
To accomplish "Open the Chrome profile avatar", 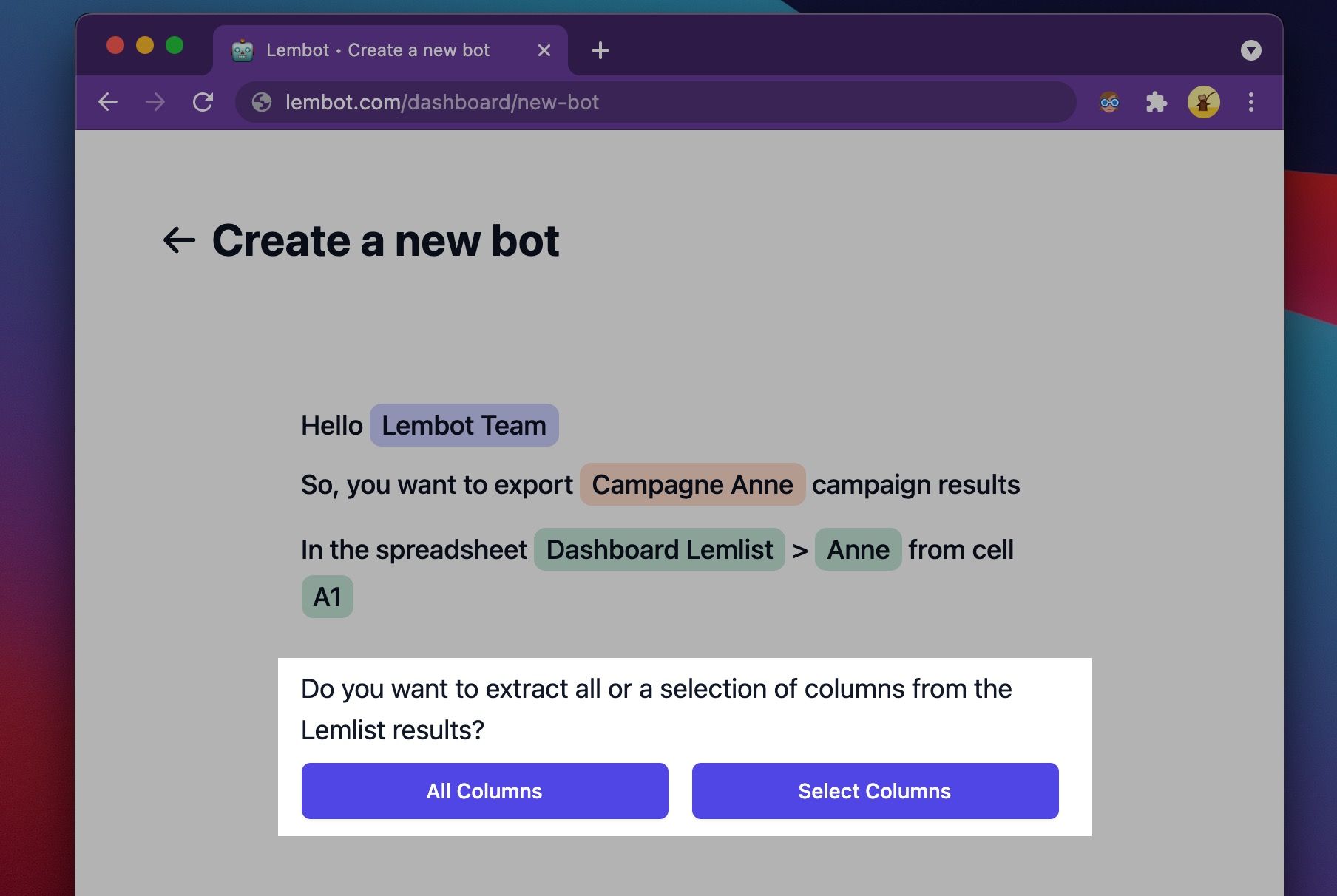I will click(x=1204, y=102).
